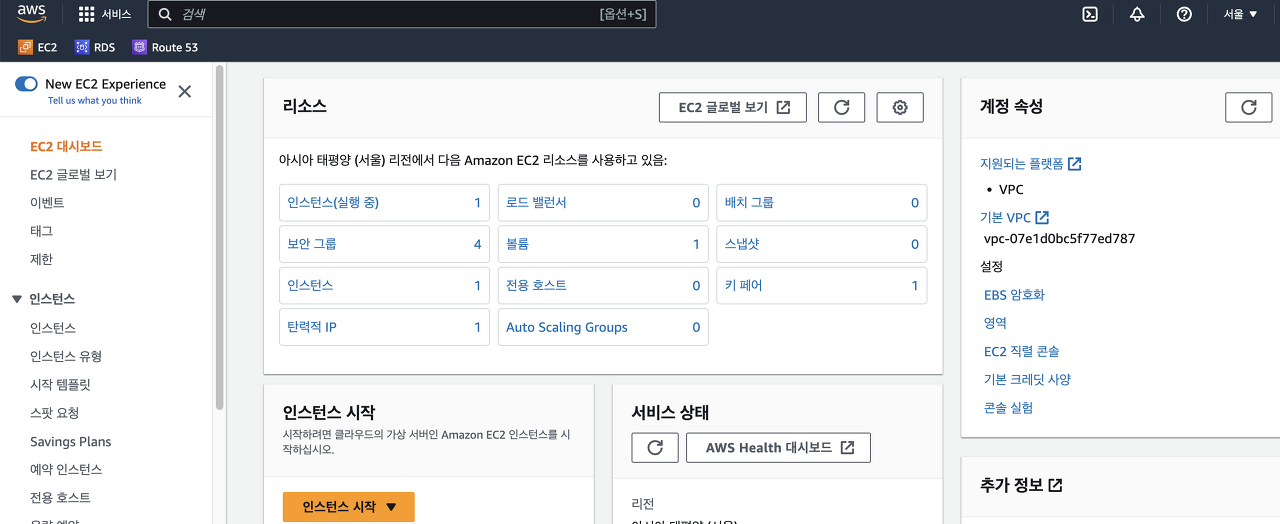Click the 지원되는 플랫폼 link
Viewport: 1280px width, 524px height.
click(1030, 163)
